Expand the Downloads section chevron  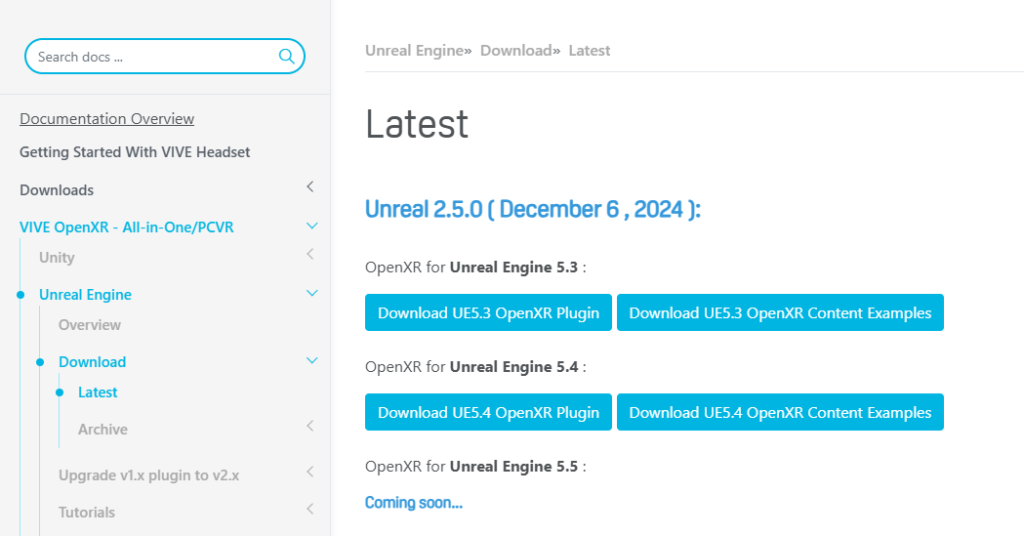click(311, 187)
